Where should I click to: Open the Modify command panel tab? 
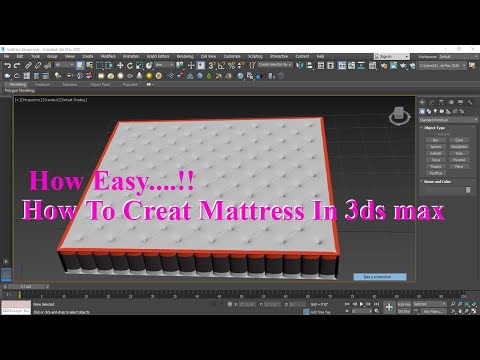click(x=432, y=102)
